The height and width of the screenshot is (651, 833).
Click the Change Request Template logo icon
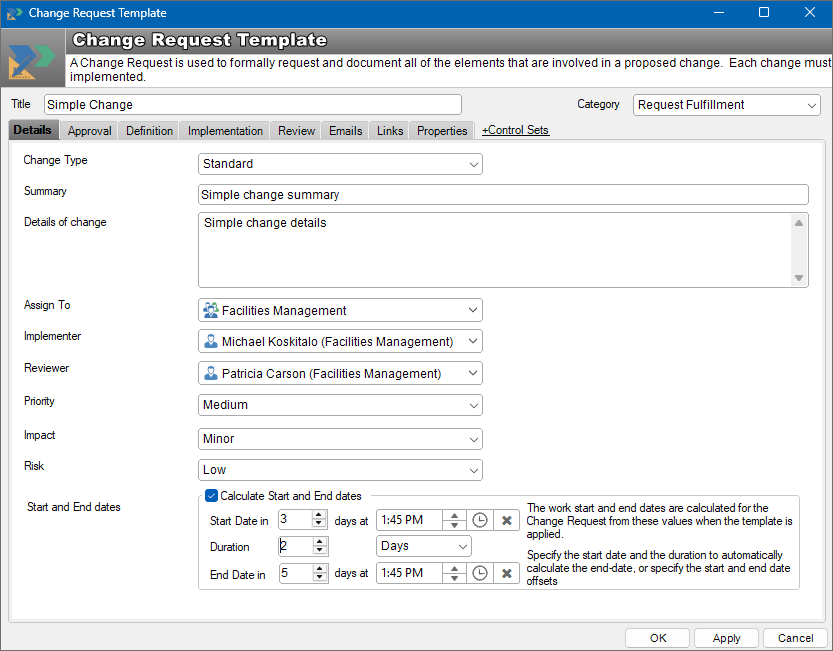[x=33, y=59]
